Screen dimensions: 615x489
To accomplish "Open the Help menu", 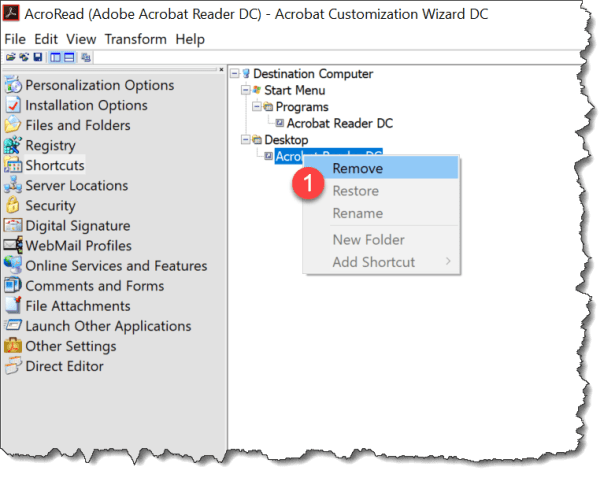I will 190,39.
